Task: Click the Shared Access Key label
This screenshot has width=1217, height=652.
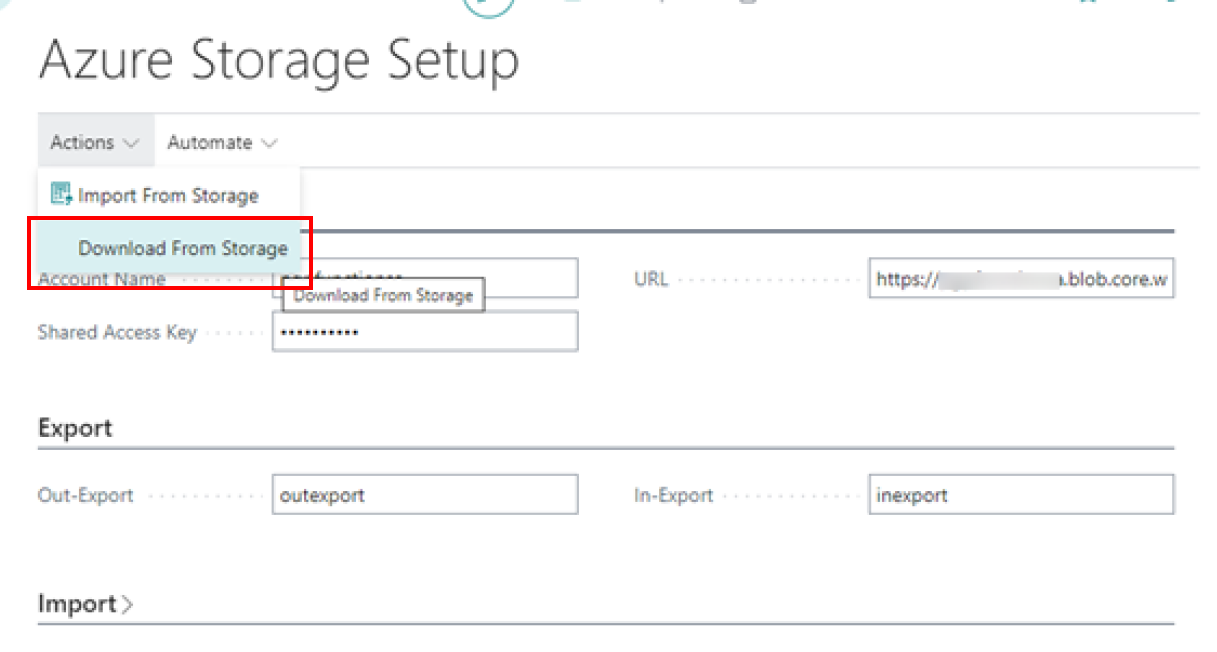Action: coord(116,333)
